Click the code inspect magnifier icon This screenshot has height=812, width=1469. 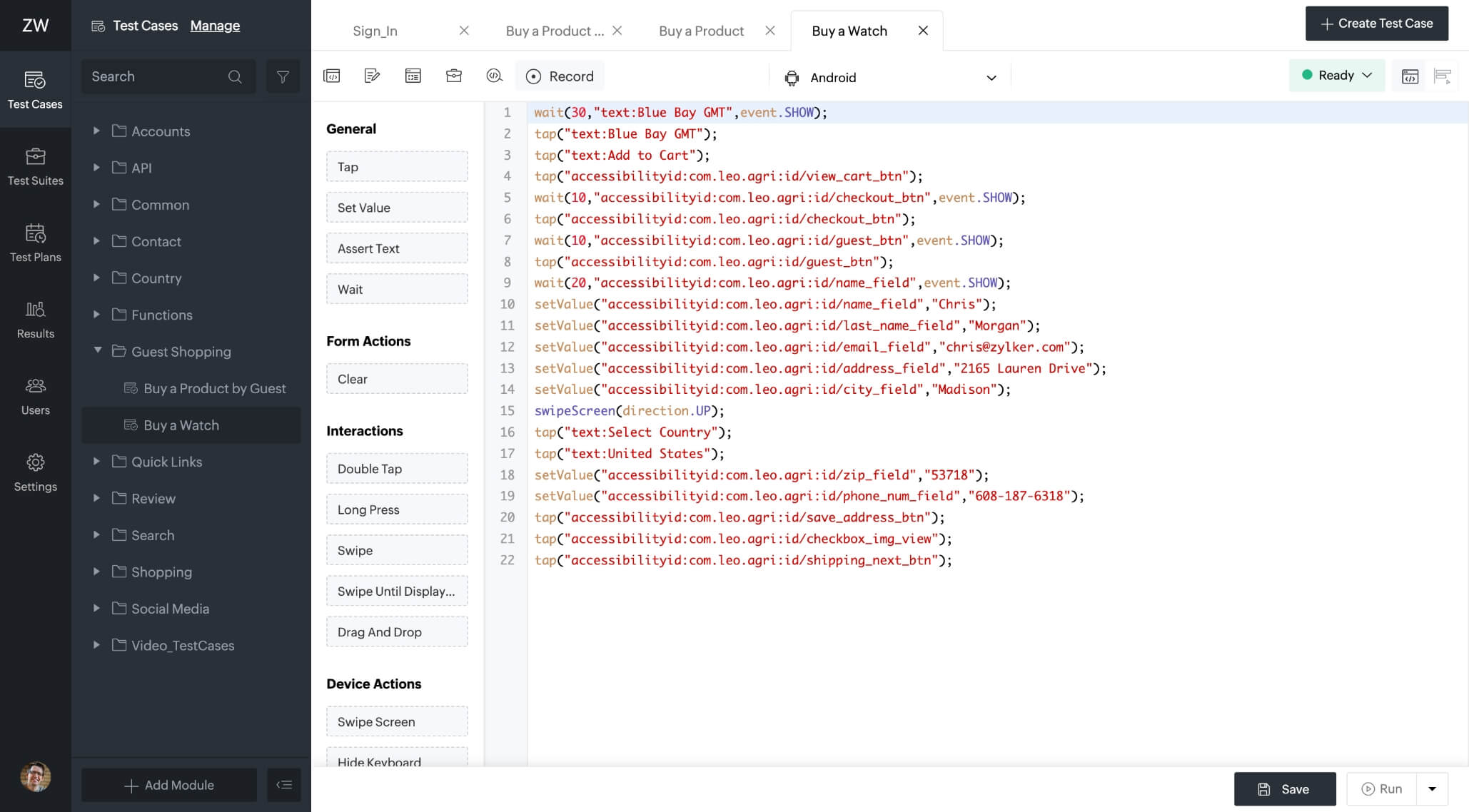point(494,76)
